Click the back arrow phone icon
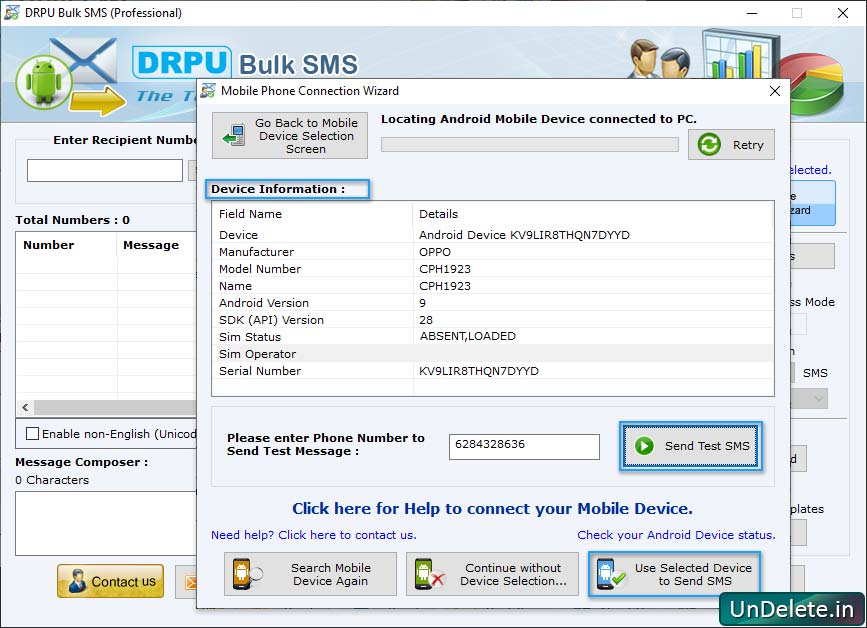867x628 pixels. (x=234, y=135)
